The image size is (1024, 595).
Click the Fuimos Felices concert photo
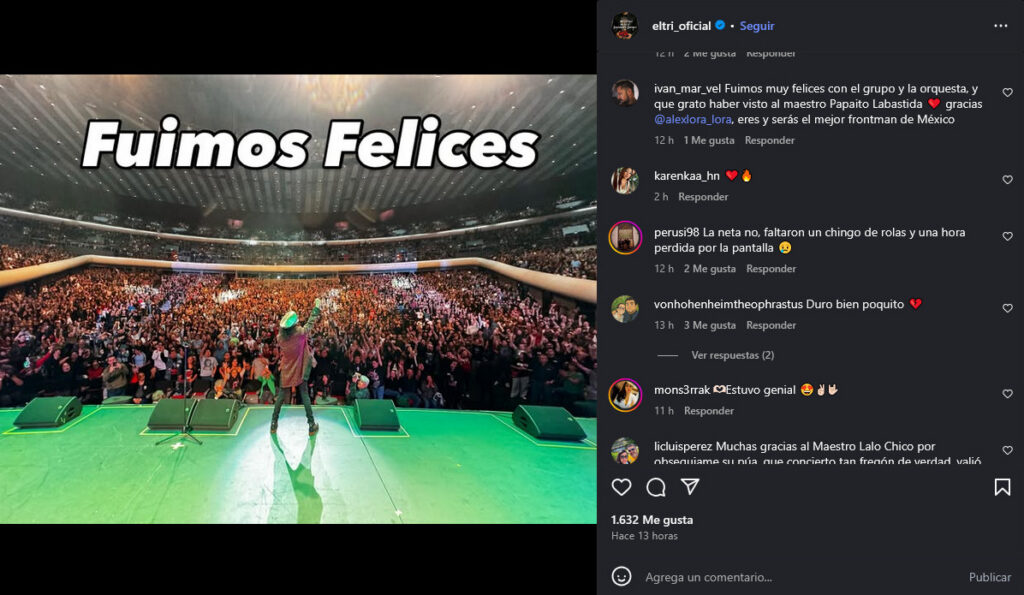coord(298,298)
